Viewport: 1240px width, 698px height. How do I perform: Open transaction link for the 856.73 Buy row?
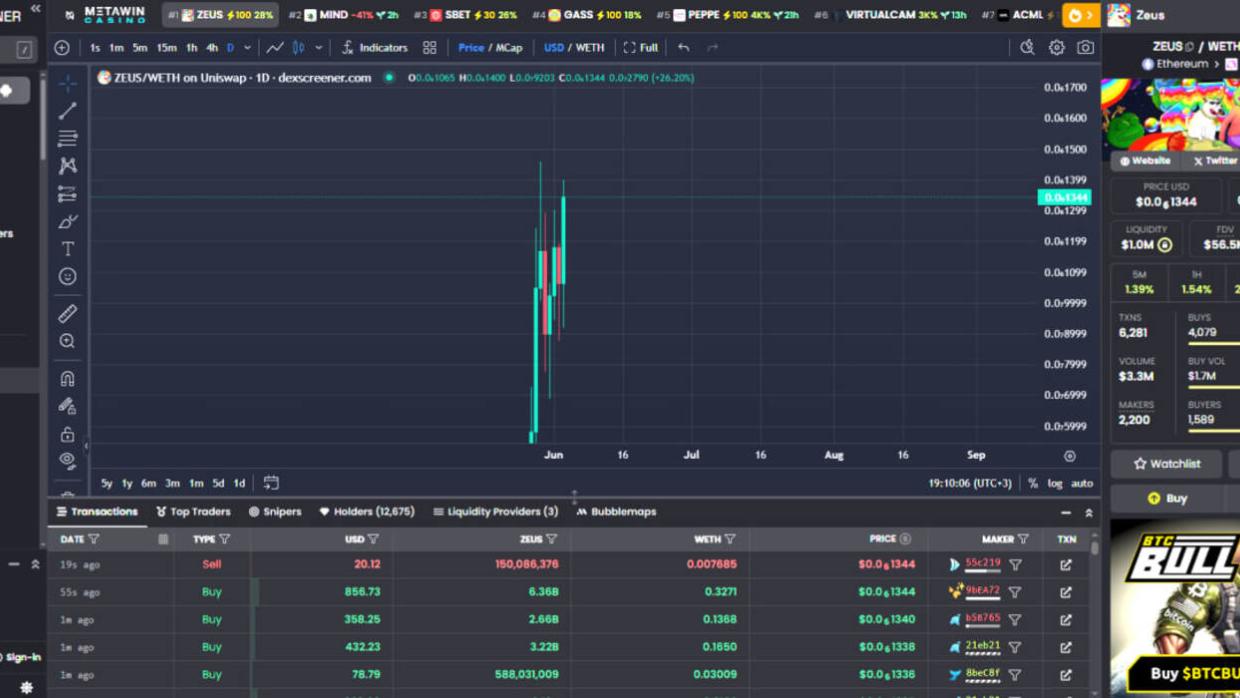tap(1066, 592)
